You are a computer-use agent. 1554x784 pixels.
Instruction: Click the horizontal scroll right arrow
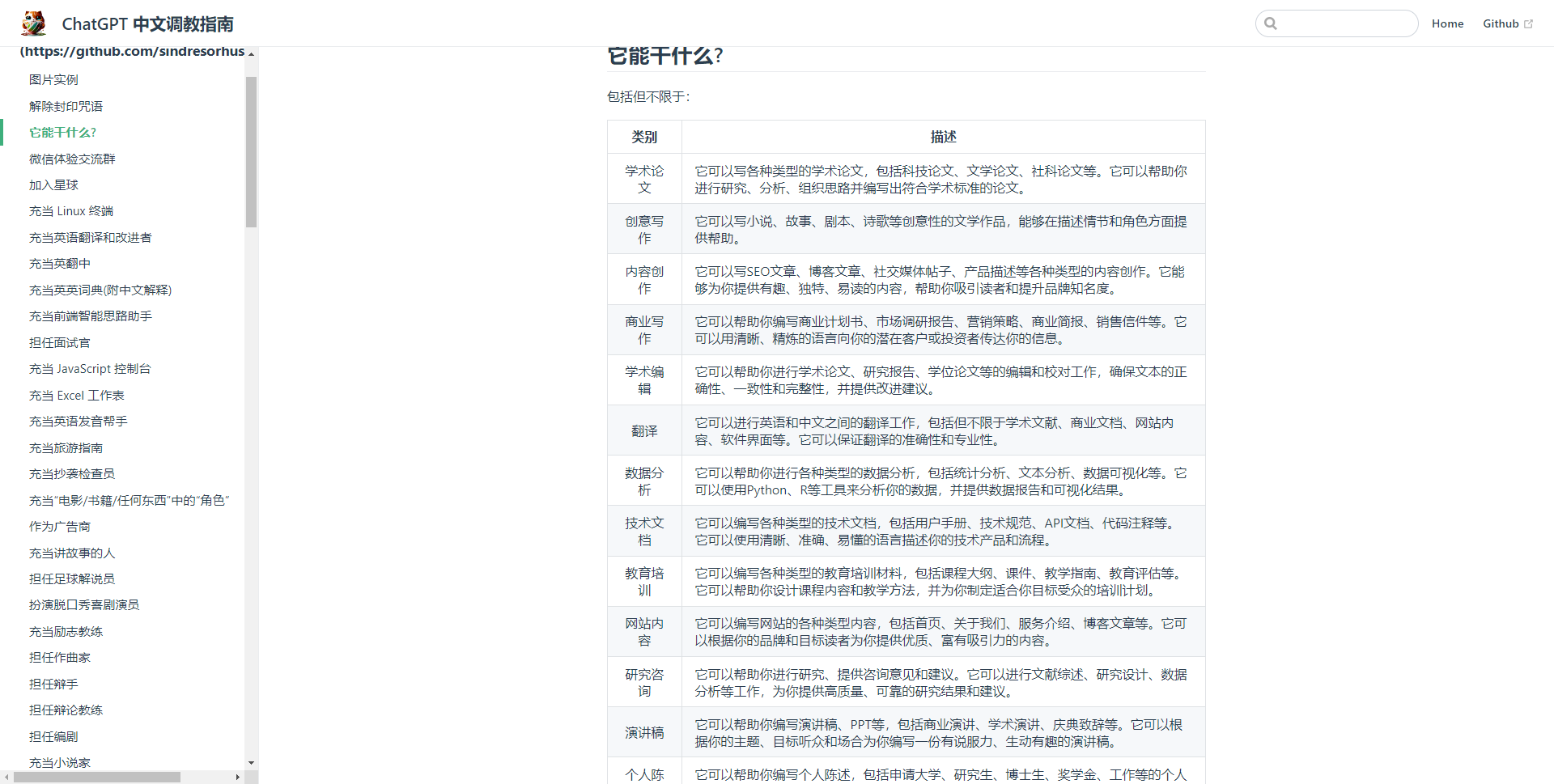coord(237,777)
